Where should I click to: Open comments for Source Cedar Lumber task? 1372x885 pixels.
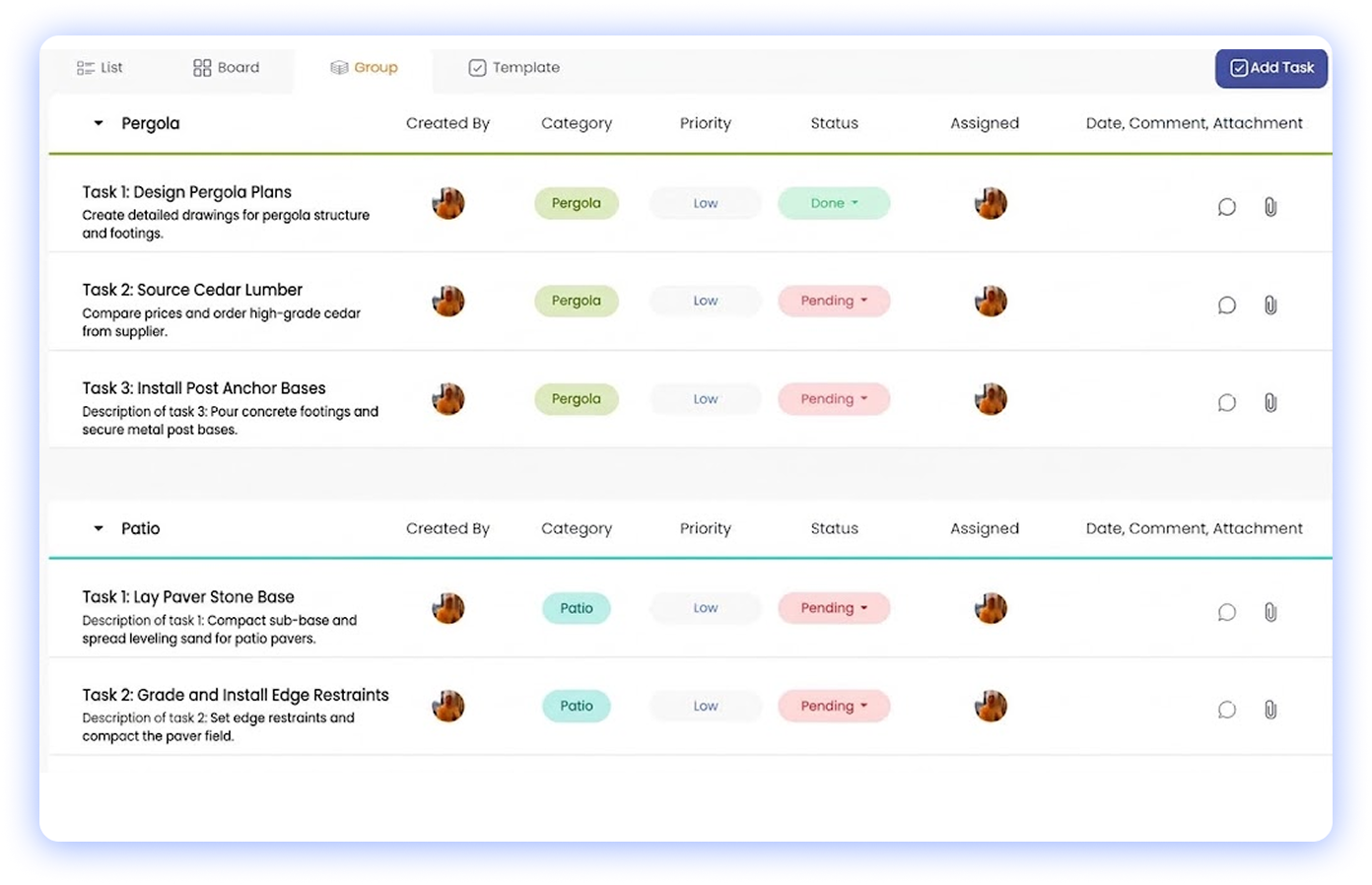pyautogui.click(x=1226, y=306)
